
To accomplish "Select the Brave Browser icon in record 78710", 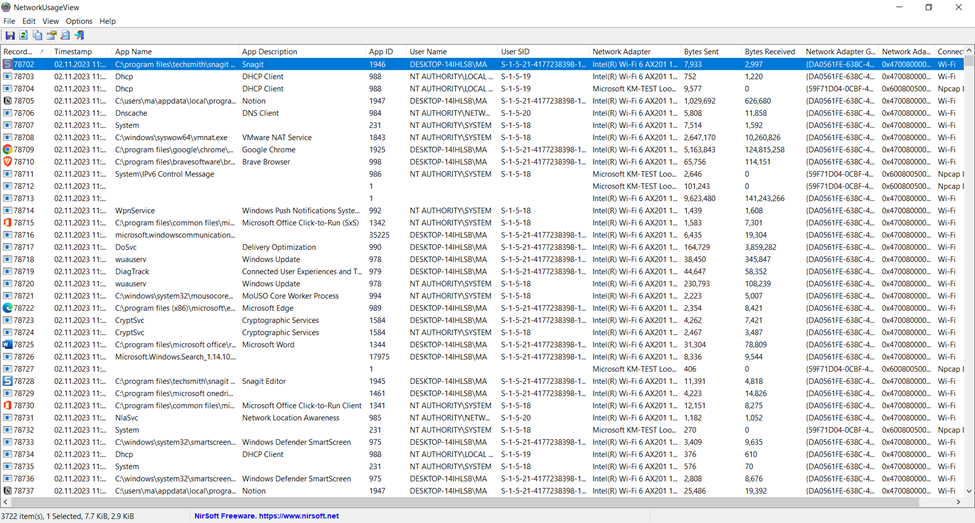I will coord(8,161).
